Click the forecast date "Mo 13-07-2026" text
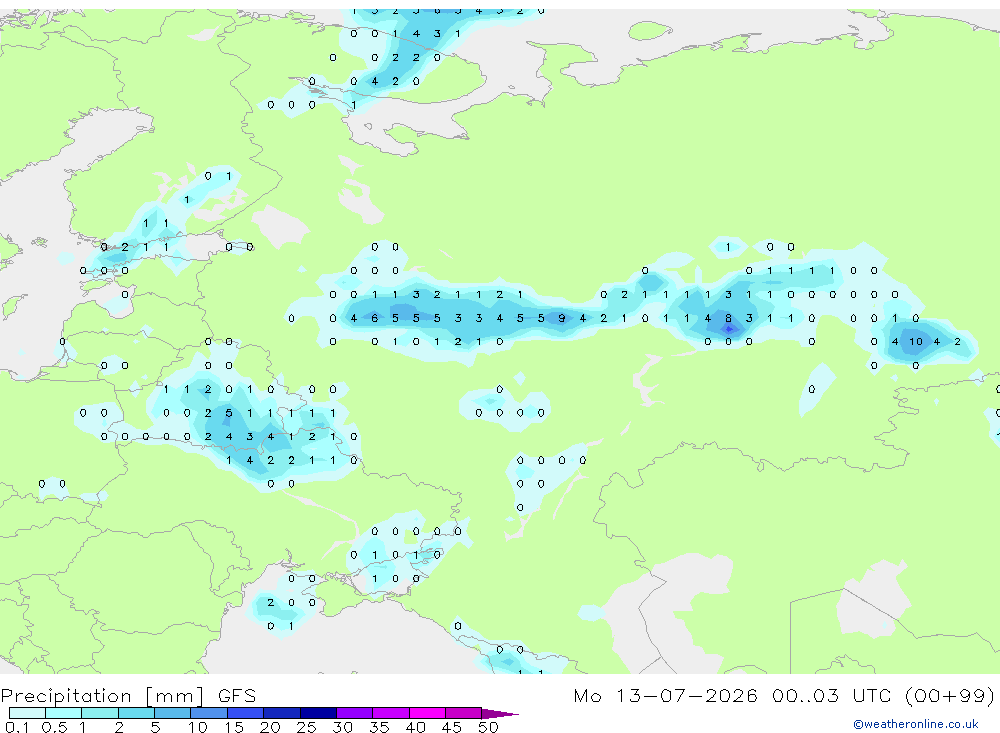 pos(665,695)
